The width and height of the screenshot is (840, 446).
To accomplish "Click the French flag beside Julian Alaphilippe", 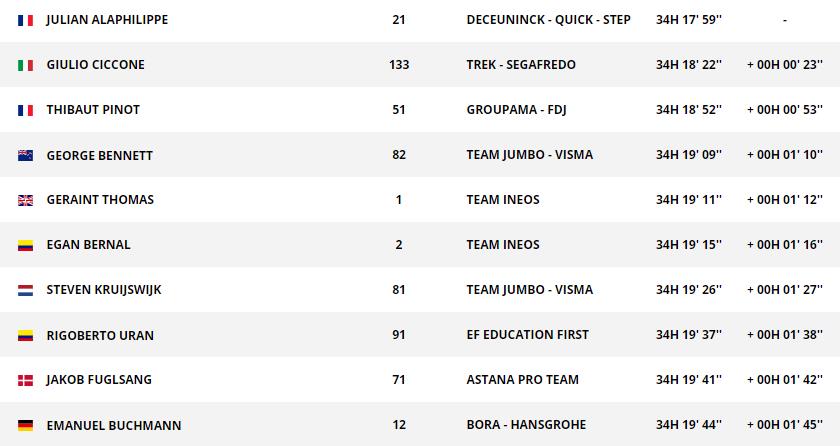I will tap(25, 20).
